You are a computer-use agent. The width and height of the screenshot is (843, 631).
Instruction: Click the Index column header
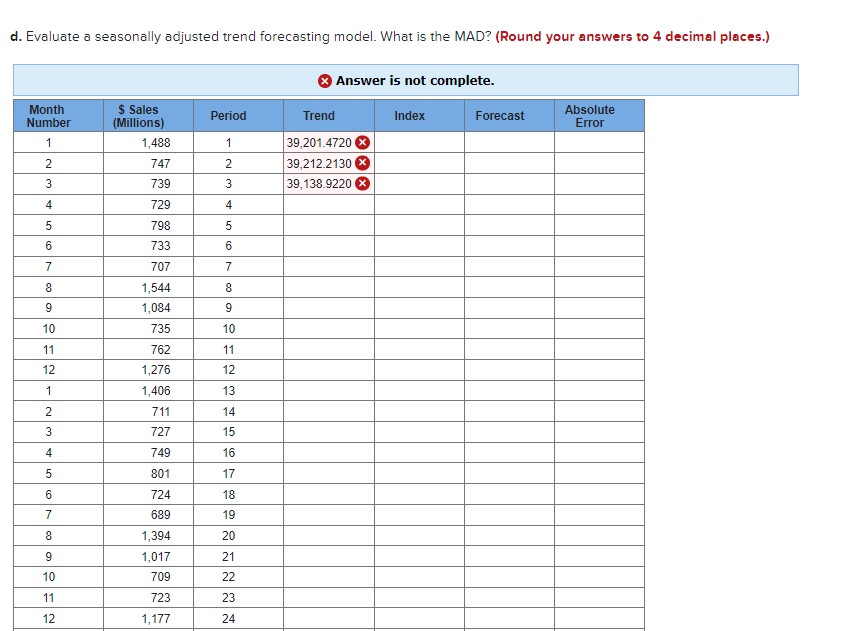click(x=419, y=116)
